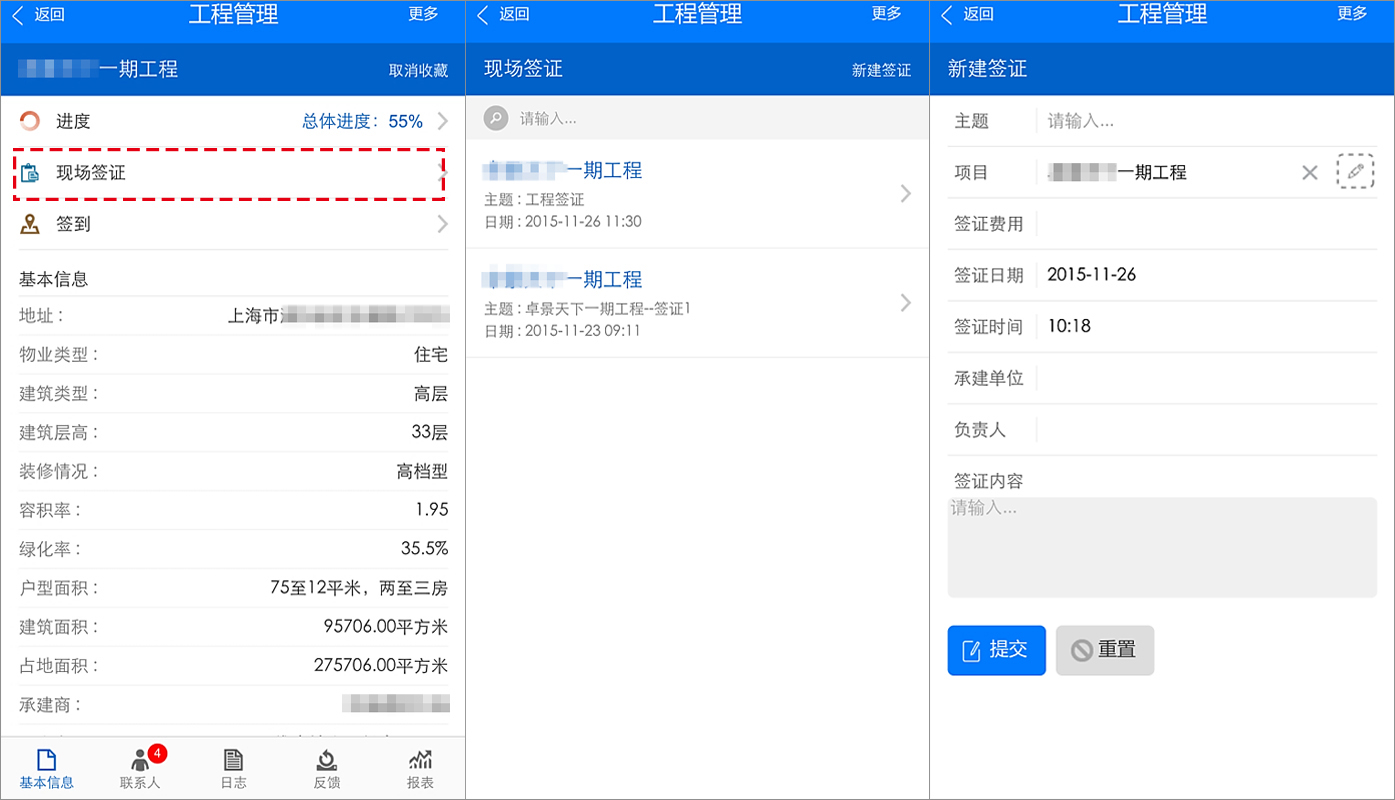Submit the form with 提交 button

(996, 650)
